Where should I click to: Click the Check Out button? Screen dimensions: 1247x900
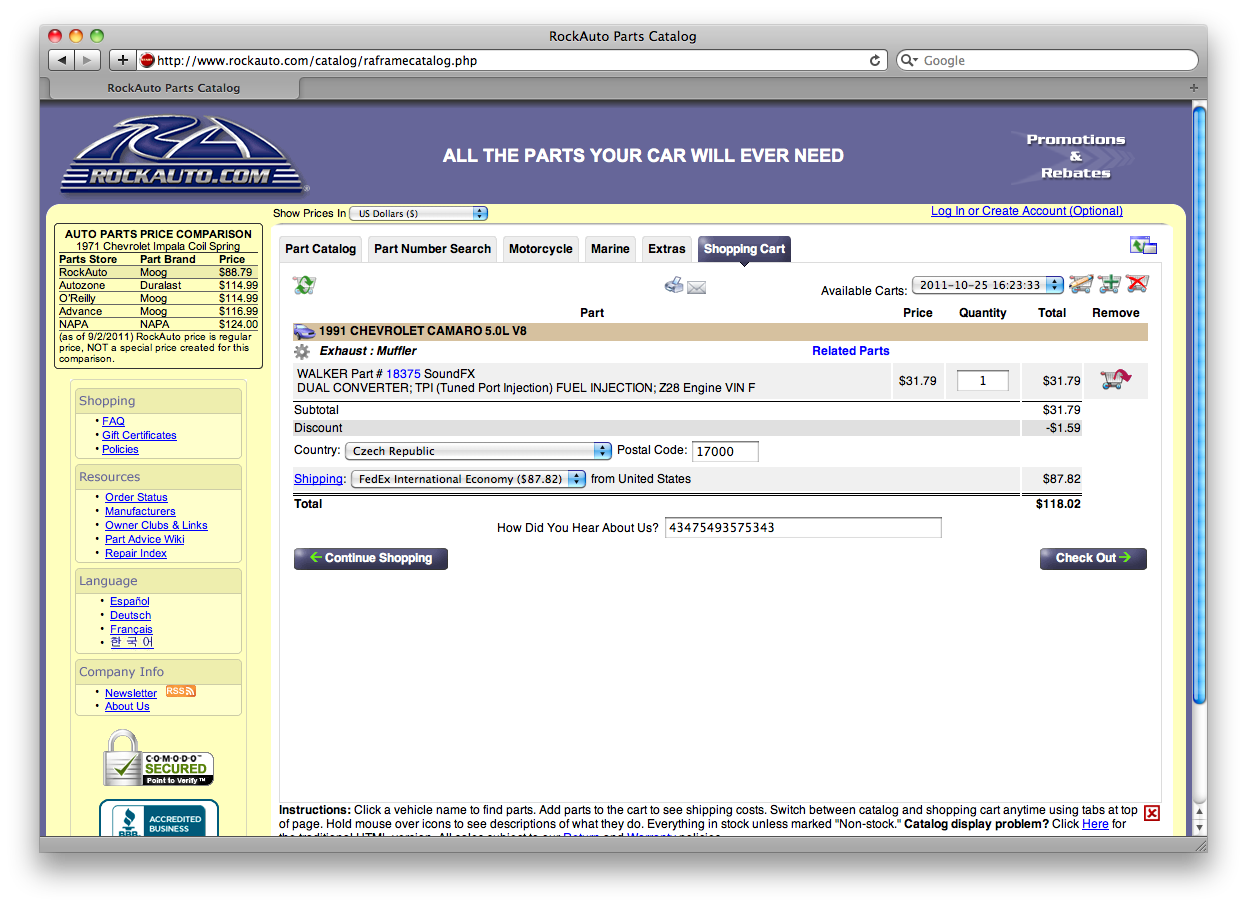click(x=1093, y=558)
